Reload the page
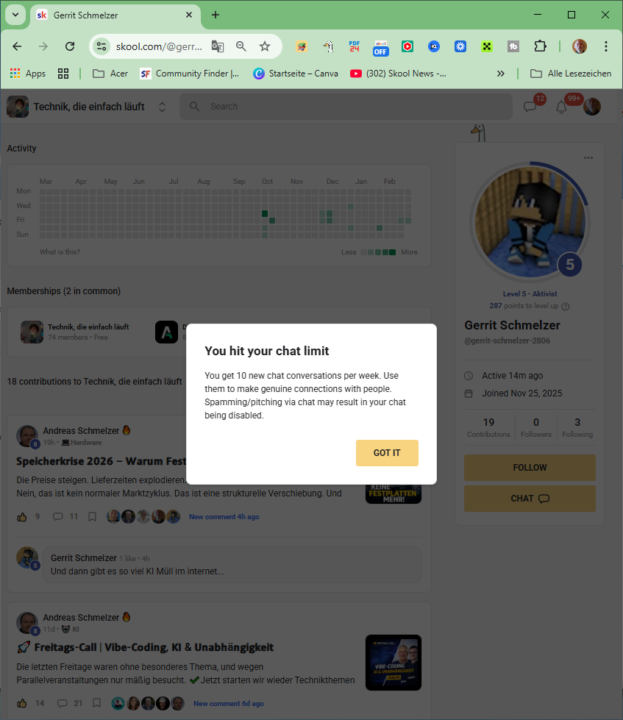Viewport: 623px width, 720px height. [x=70, y=46]
